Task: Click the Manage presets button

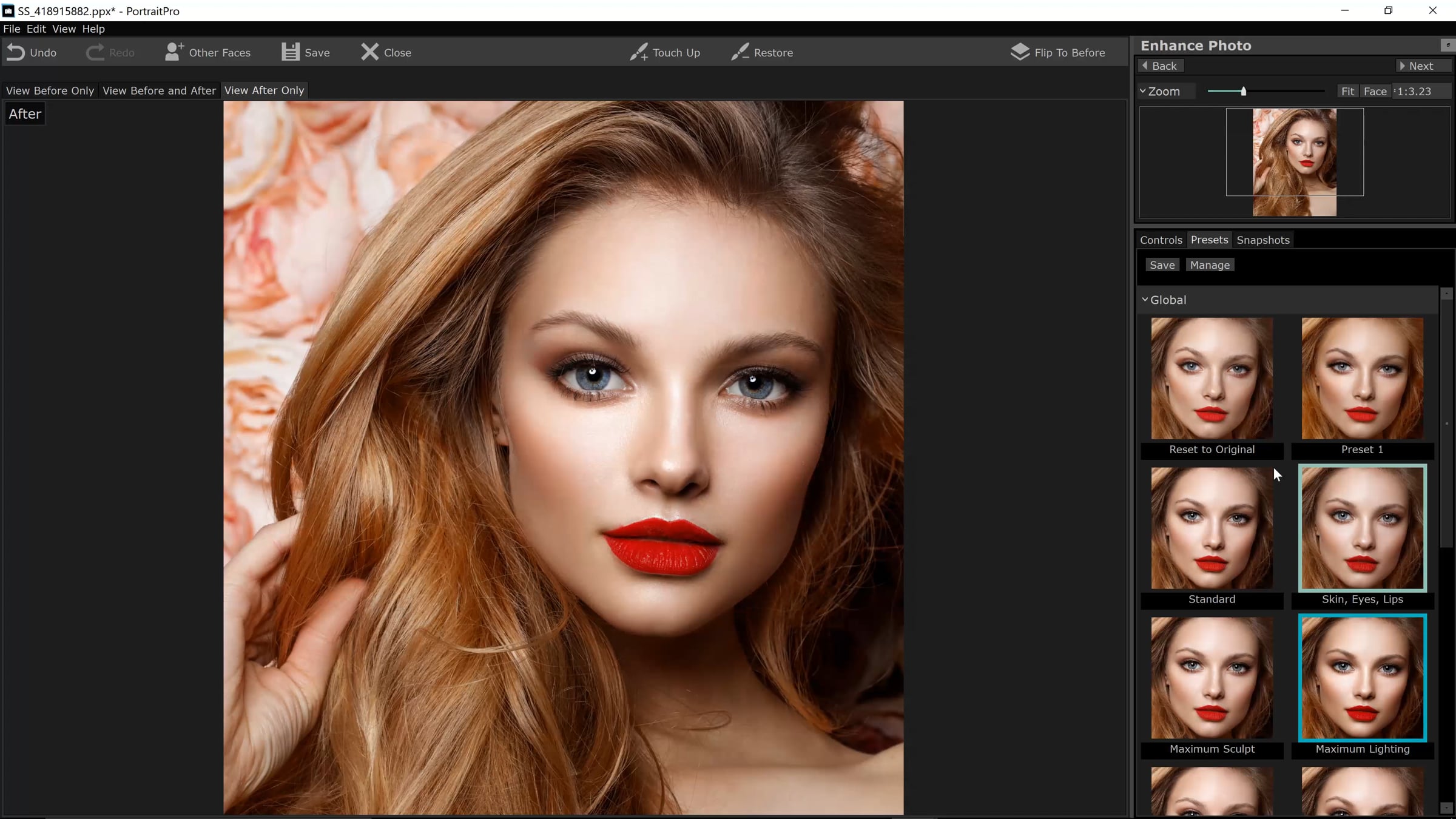Action: point(1209,265)
